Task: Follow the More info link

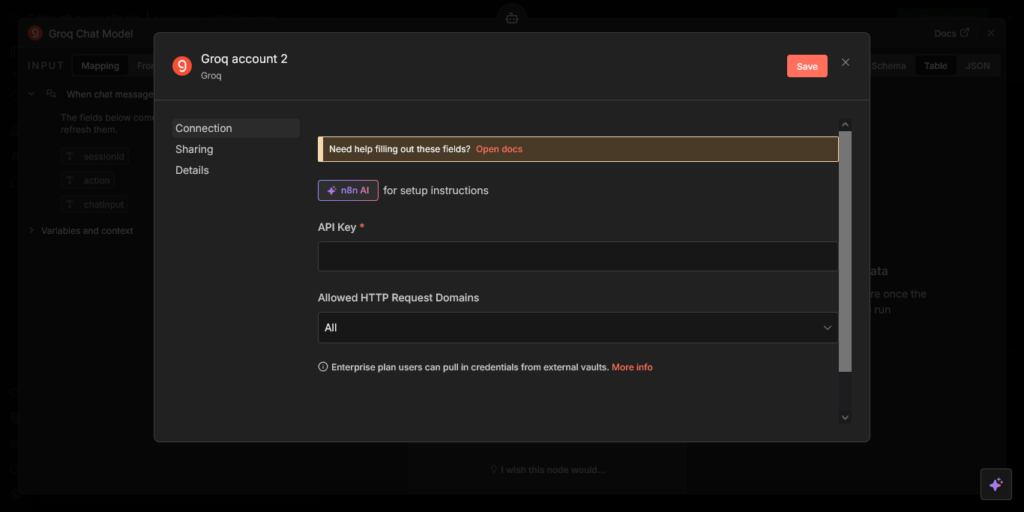Action: tap(632, 367)
